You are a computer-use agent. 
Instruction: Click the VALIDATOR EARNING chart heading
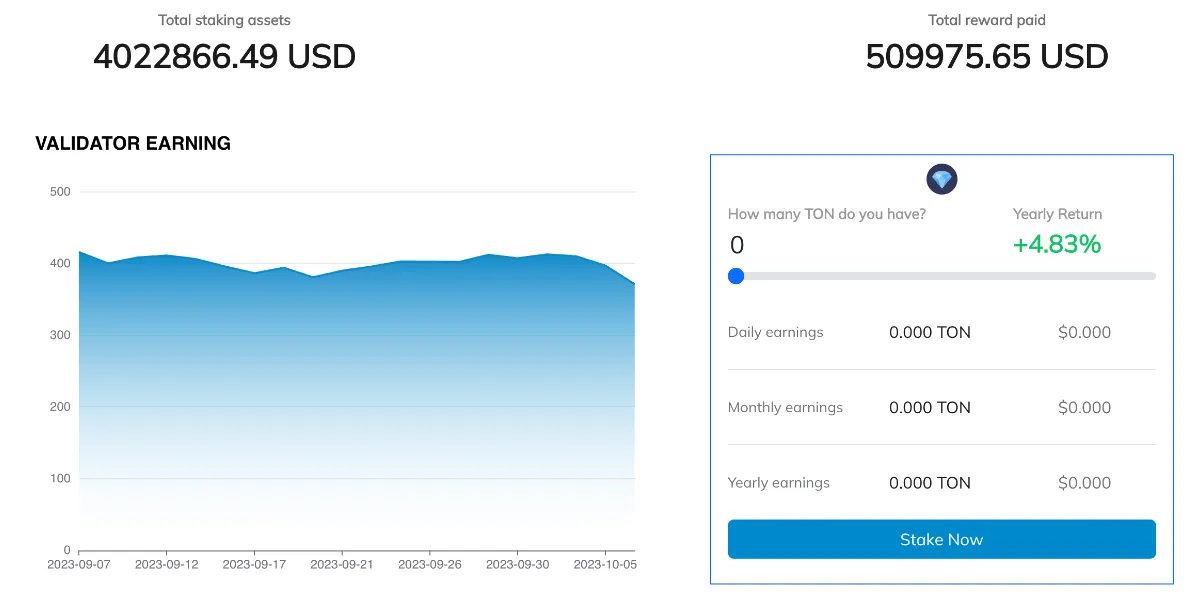tap(133, 144)
